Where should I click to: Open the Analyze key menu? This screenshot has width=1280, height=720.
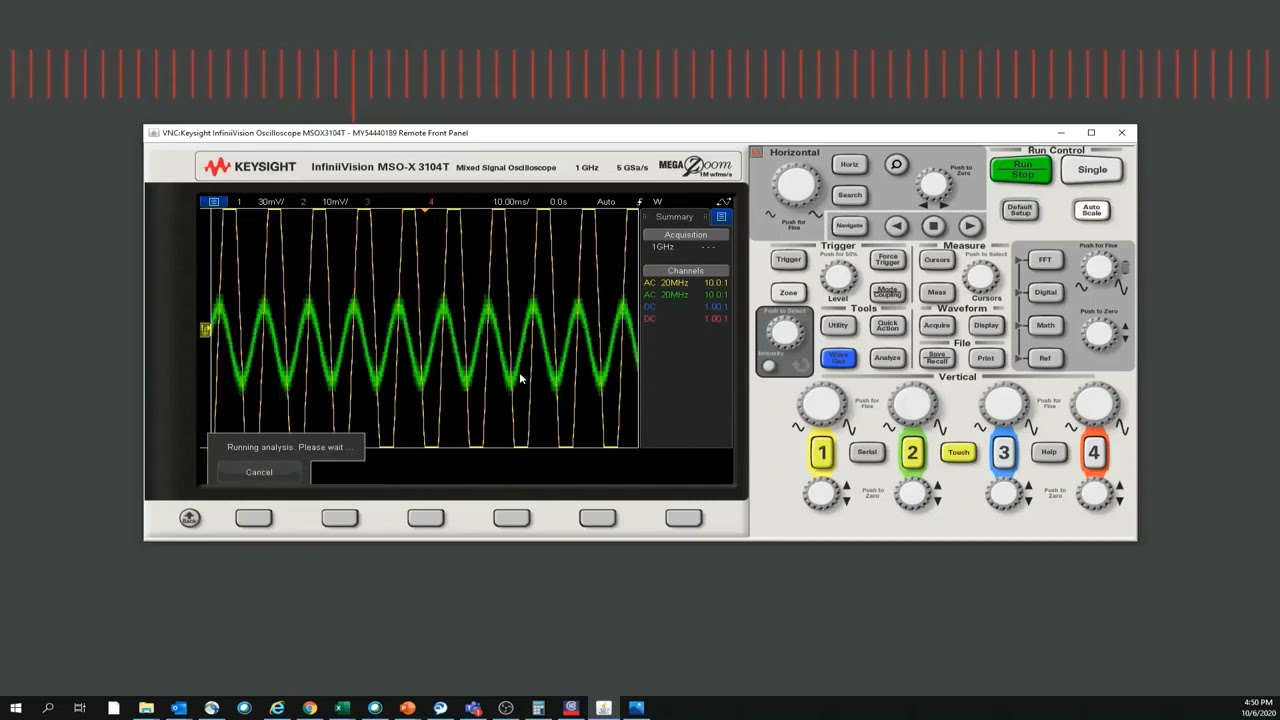[887, 358]
